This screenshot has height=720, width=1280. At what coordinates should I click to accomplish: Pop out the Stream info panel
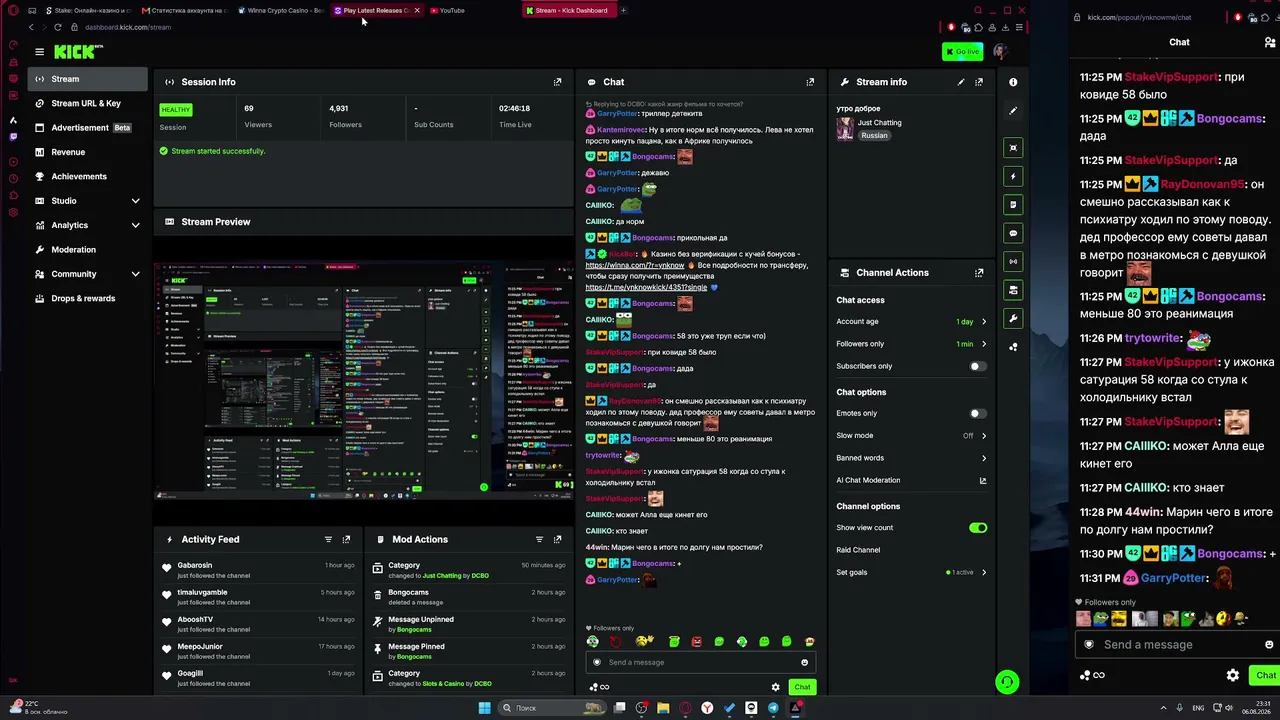coord(979,82)
